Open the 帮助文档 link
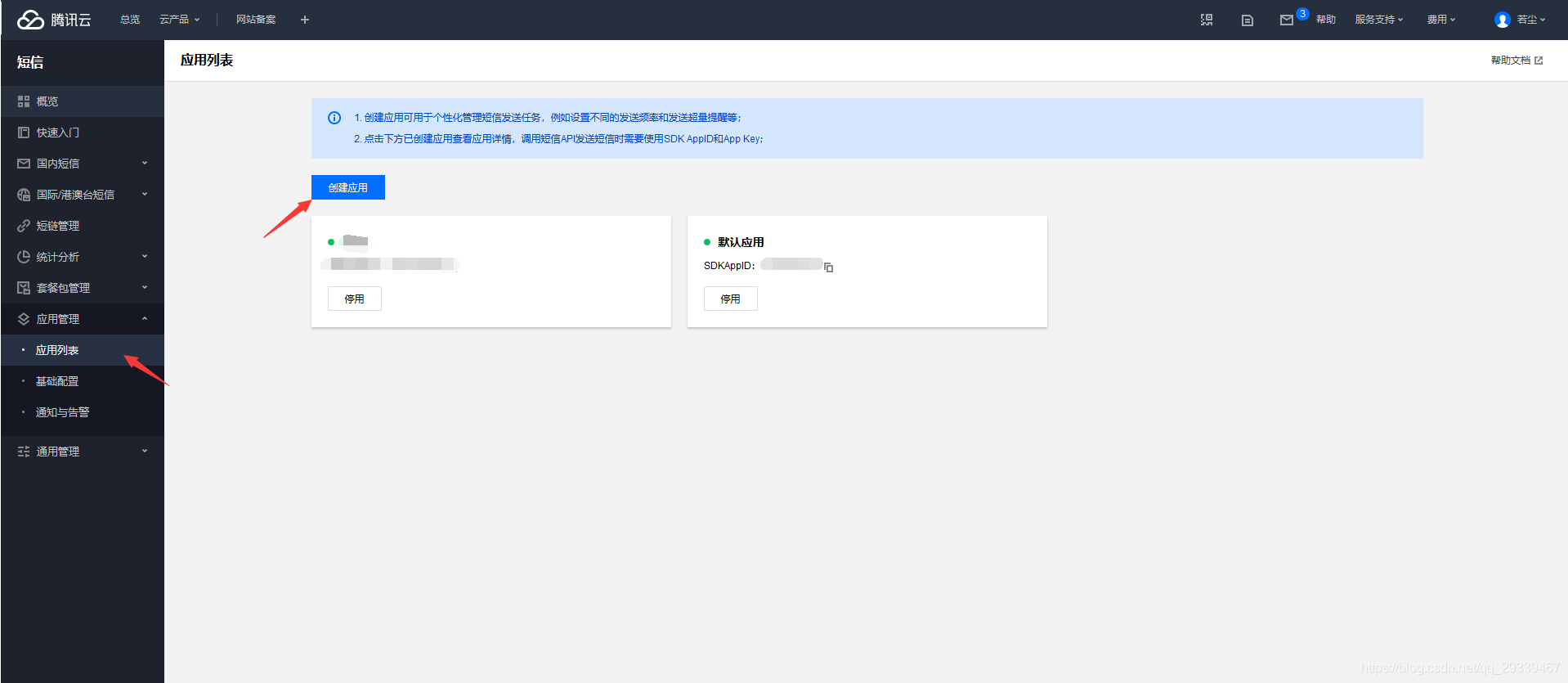 pos(1517,61)
